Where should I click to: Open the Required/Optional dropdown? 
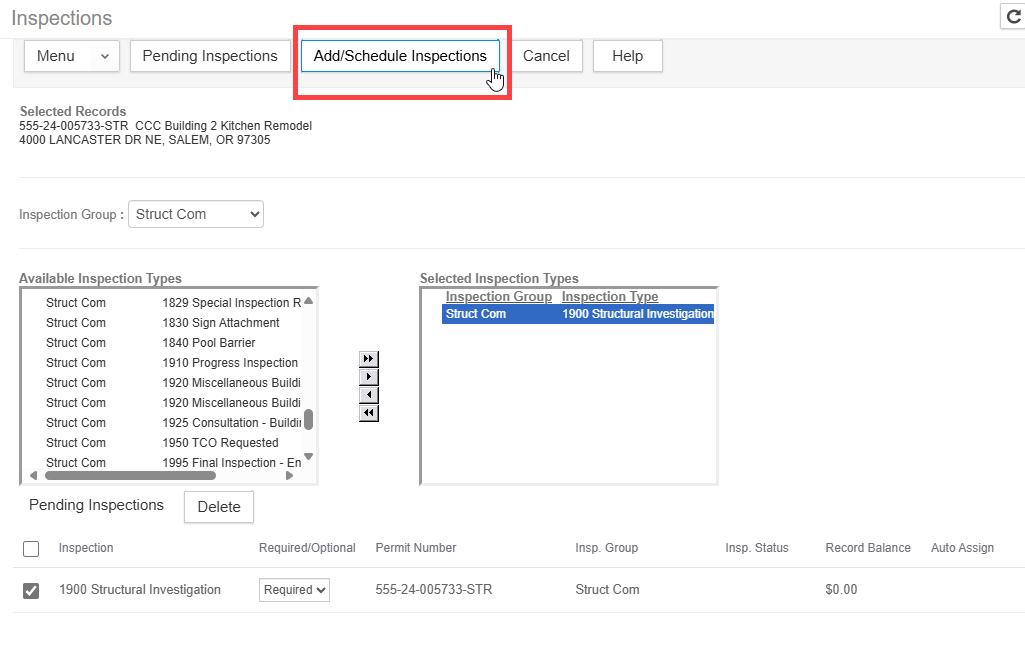(294, 590)
